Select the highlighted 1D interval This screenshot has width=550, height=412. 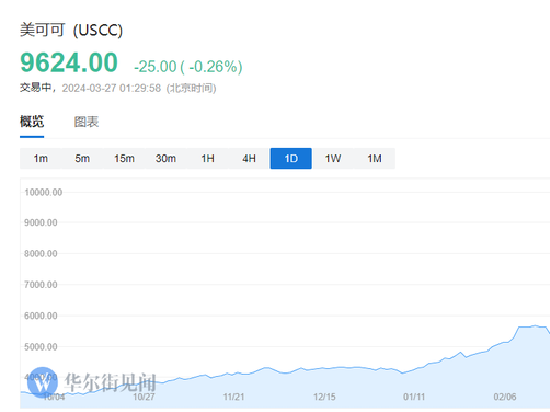click(x=291, y=158)
